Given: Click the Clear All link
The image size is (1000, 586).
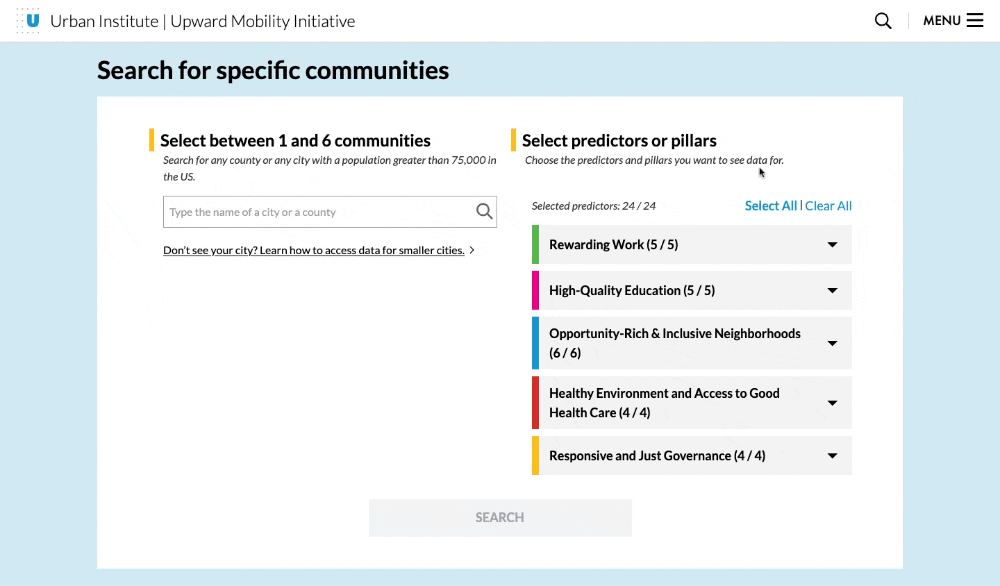Looking at the screenshot, I should click(828, 206).
